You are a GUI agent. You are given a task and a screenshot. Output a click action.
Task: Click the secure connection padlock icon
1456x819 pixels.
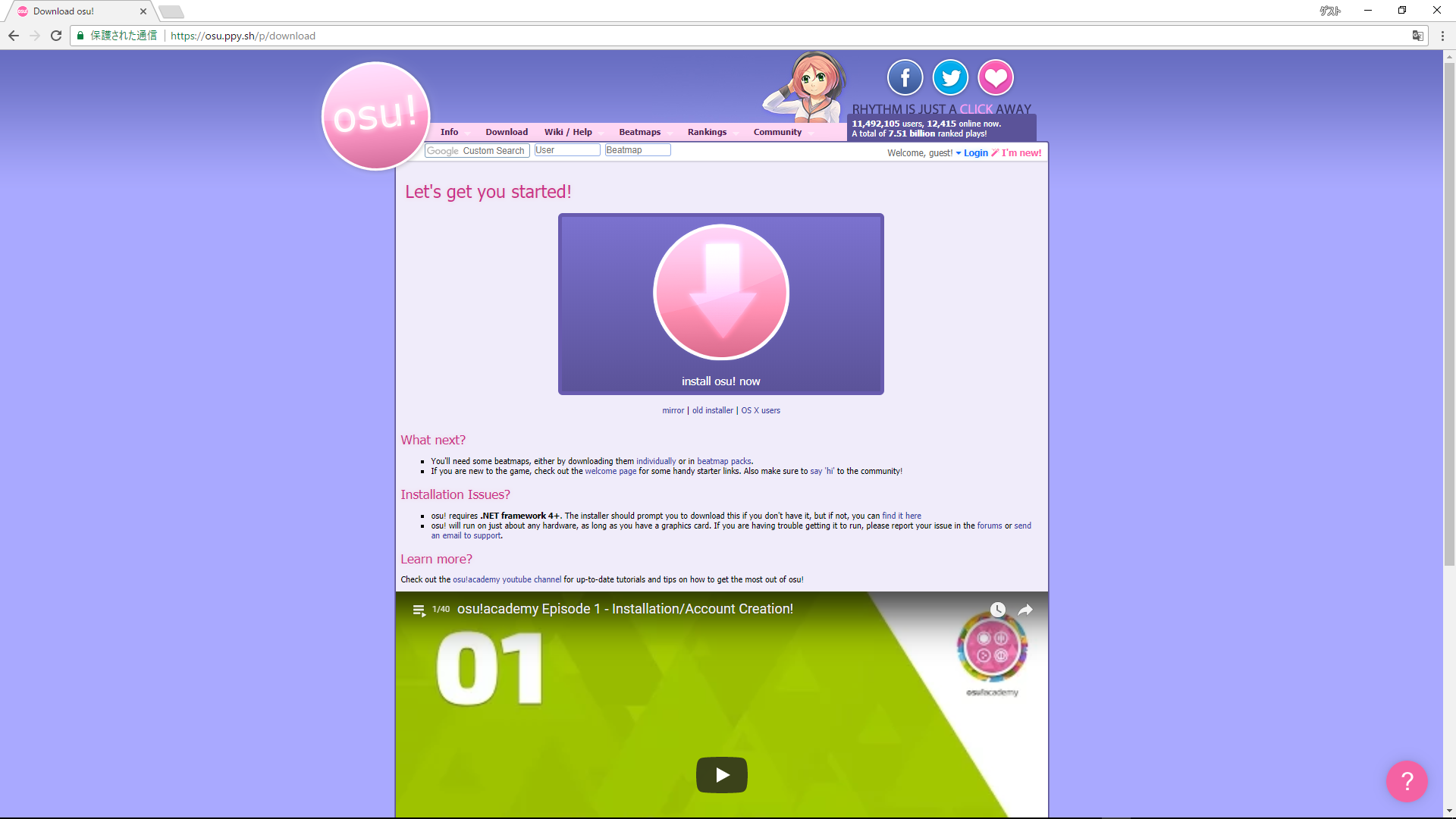[x=80, y=36]
